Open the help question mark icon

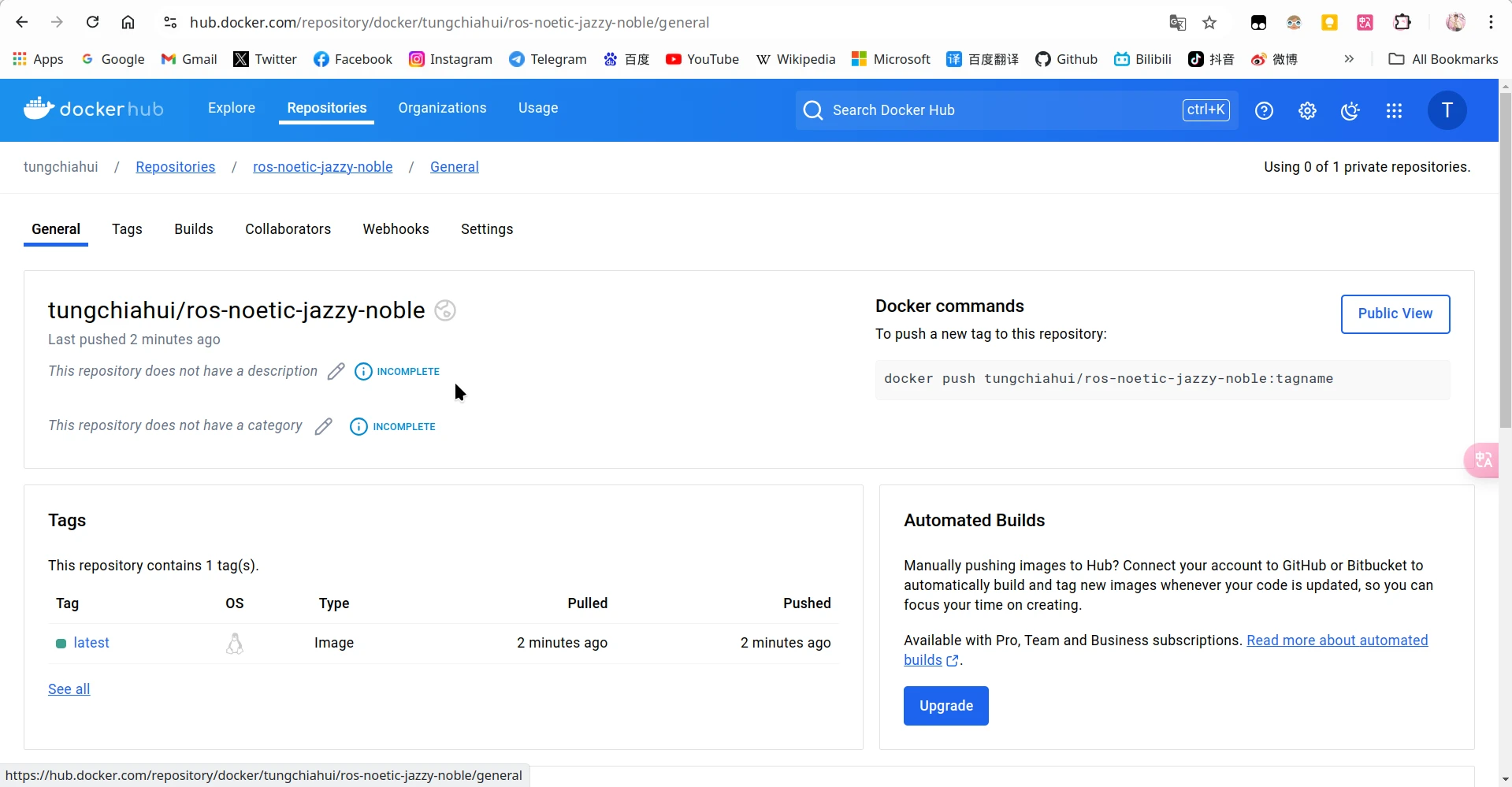click(1264, 111)
